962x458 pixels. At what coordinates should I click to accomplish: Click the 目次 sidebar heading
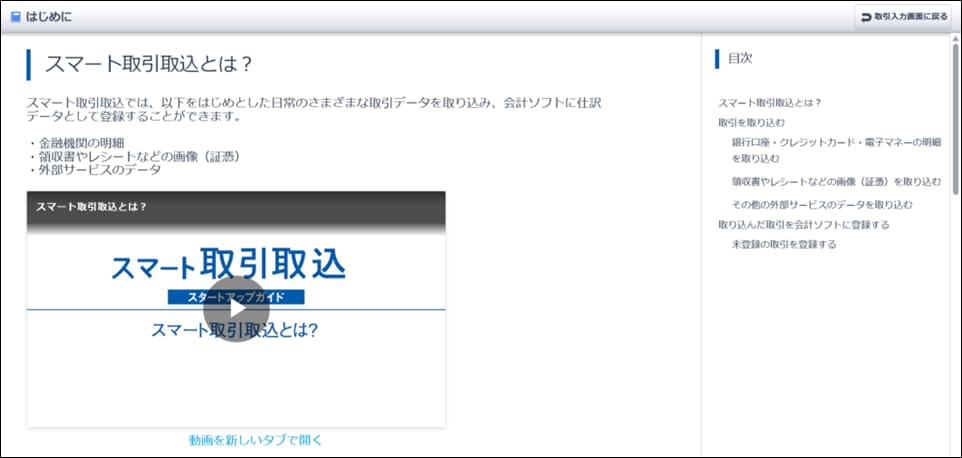(740, 59)
